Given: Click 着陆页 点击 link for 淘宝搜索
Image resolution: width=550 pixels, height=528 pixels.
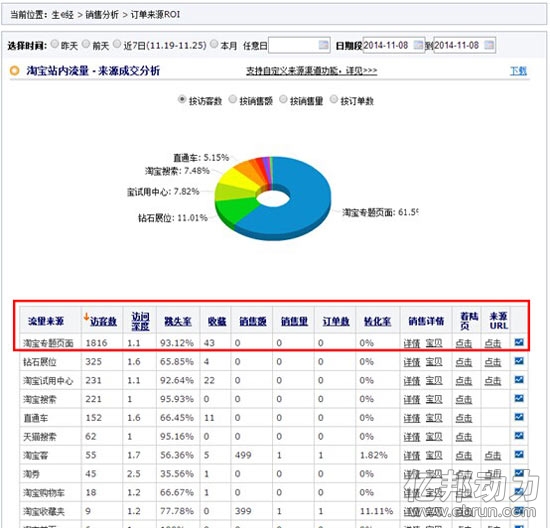Looking at the screenshot, I should [464, 399].
